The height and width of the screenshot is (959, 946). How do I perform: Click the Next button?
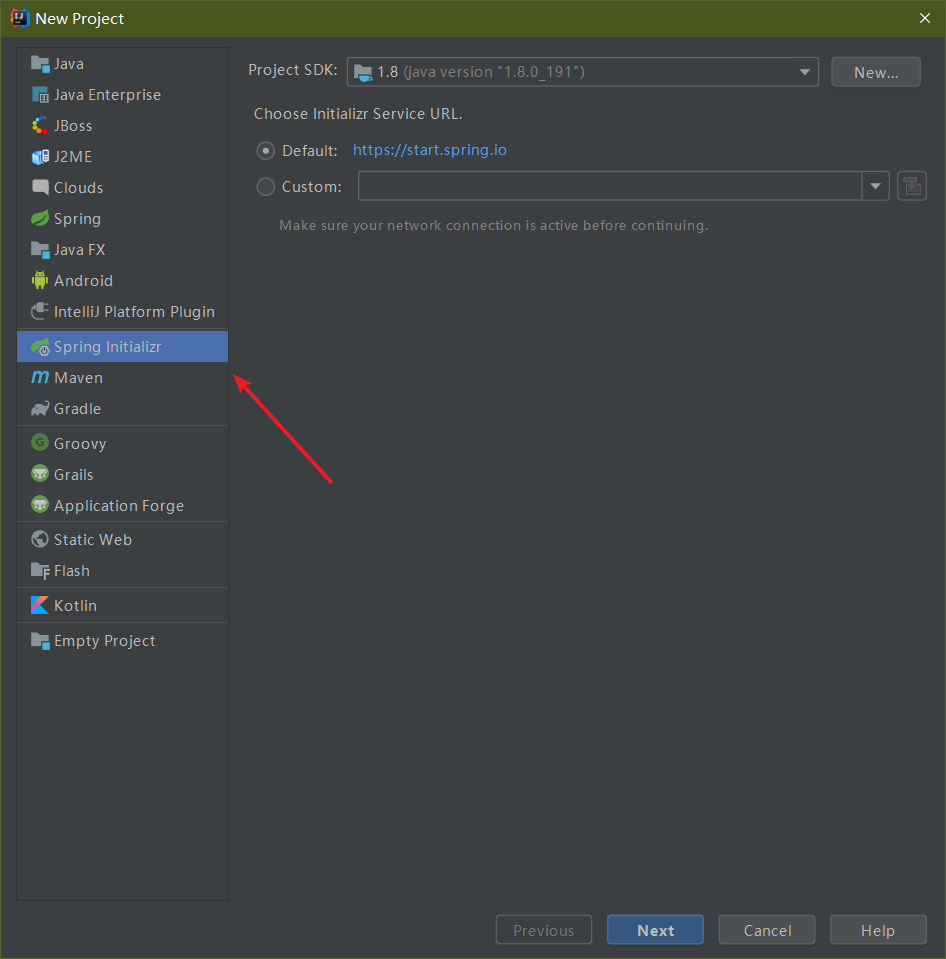(655, 930)
